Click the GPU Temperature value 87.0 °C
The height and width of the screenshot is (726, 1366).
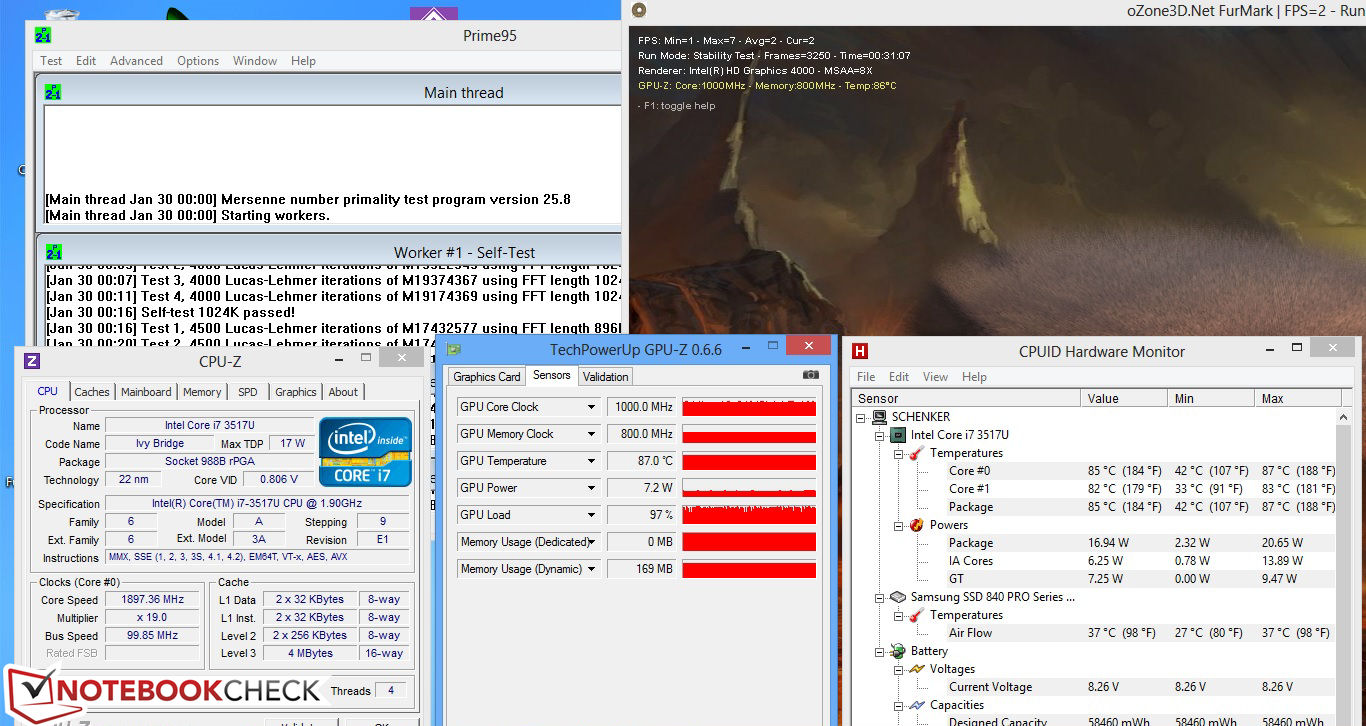(x=642, y=461)
